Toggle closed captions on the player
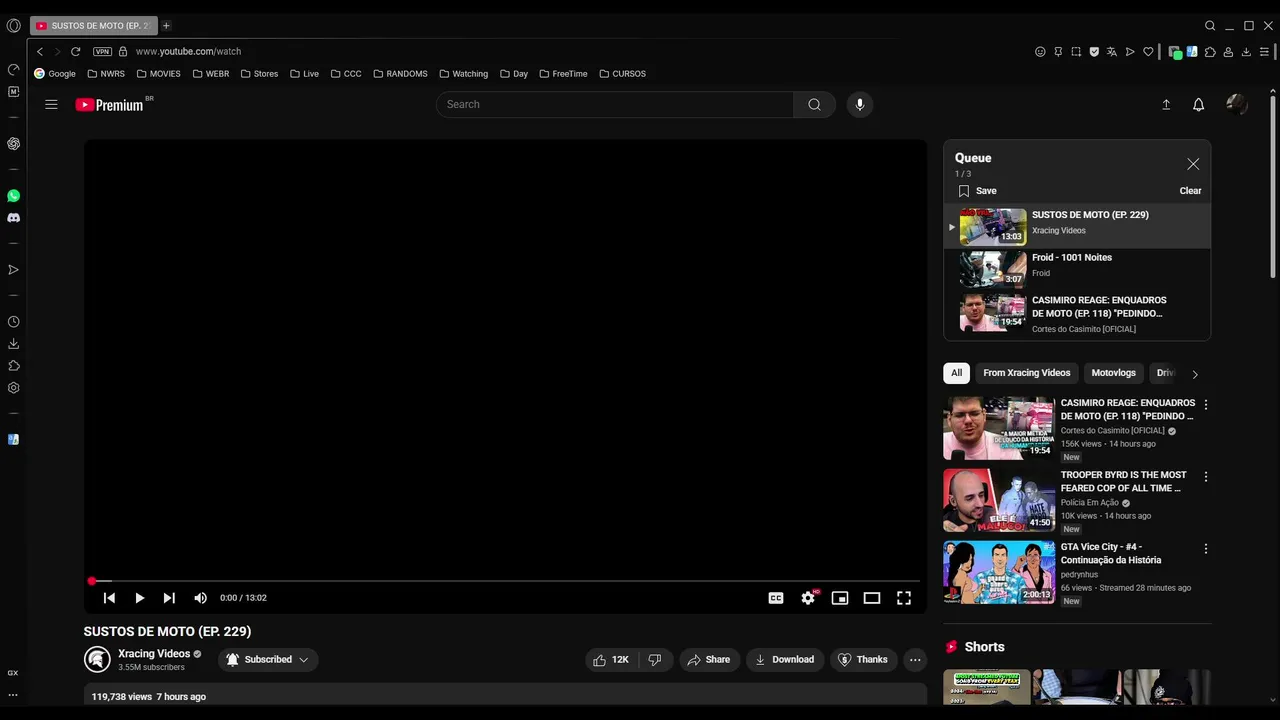This screenshot has height=720, width=1280. point(776,598)
